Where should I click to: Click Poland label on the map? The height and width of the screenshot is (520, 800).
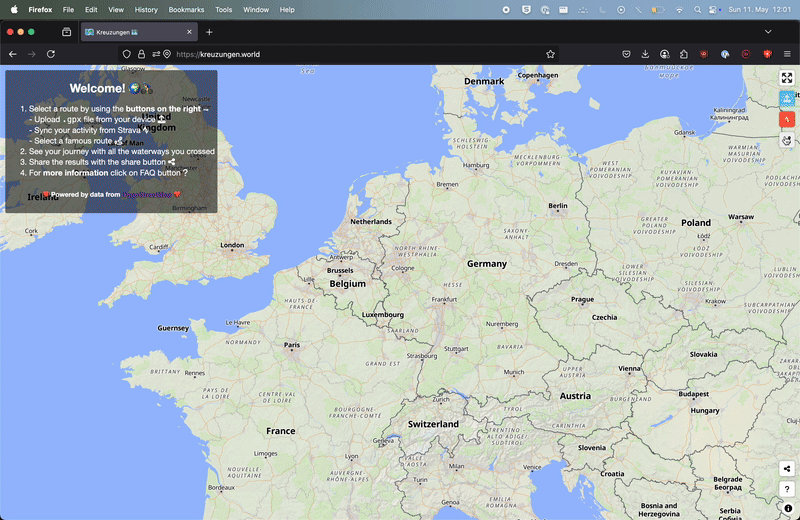pos(695,223)
